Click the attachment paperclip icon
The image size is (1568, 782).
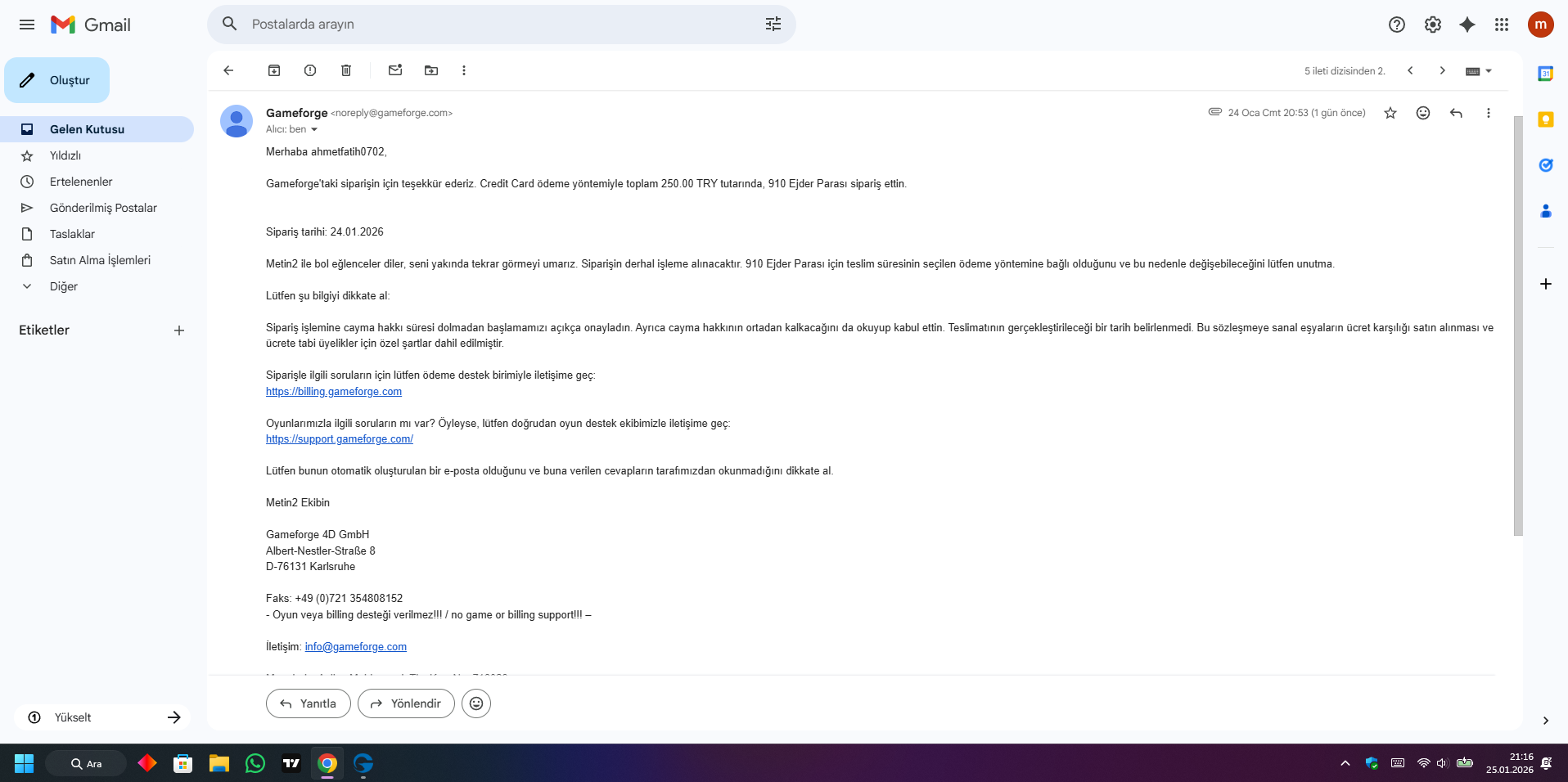1215,112
